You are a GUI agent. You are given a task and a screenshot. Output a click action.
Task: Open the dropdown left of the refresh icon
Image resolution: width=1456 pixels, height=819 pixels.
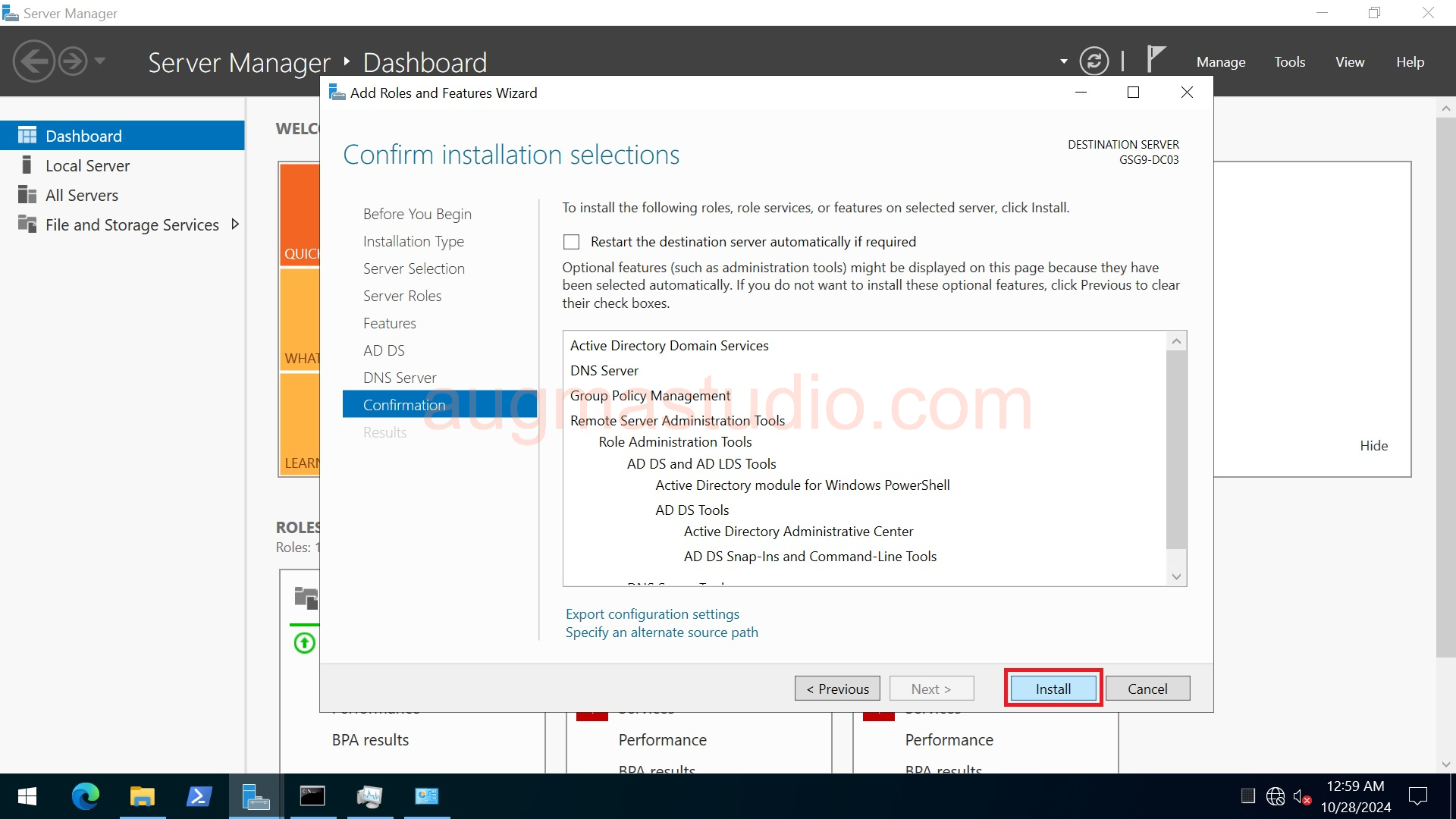pyautogui.click(x=1063, y=61)
